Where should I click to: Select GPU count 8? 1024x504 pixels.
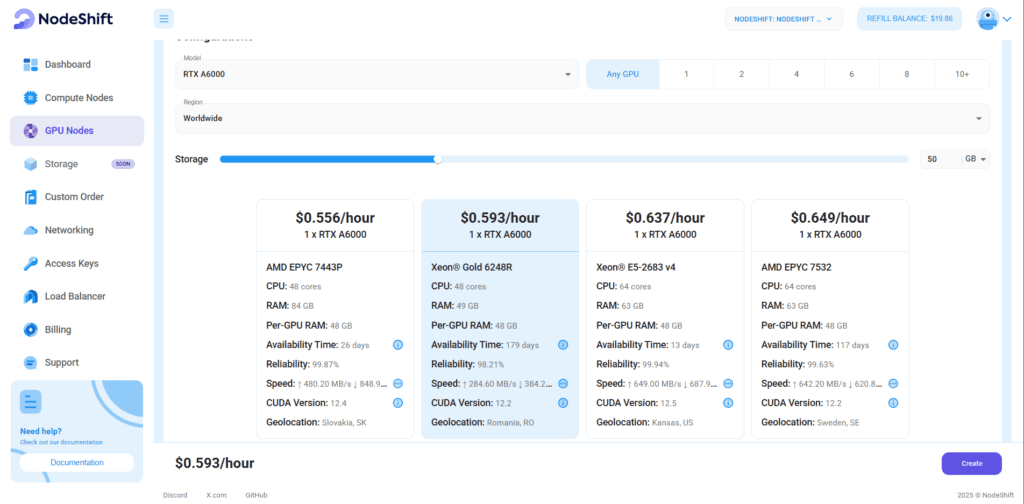point(906,74)
